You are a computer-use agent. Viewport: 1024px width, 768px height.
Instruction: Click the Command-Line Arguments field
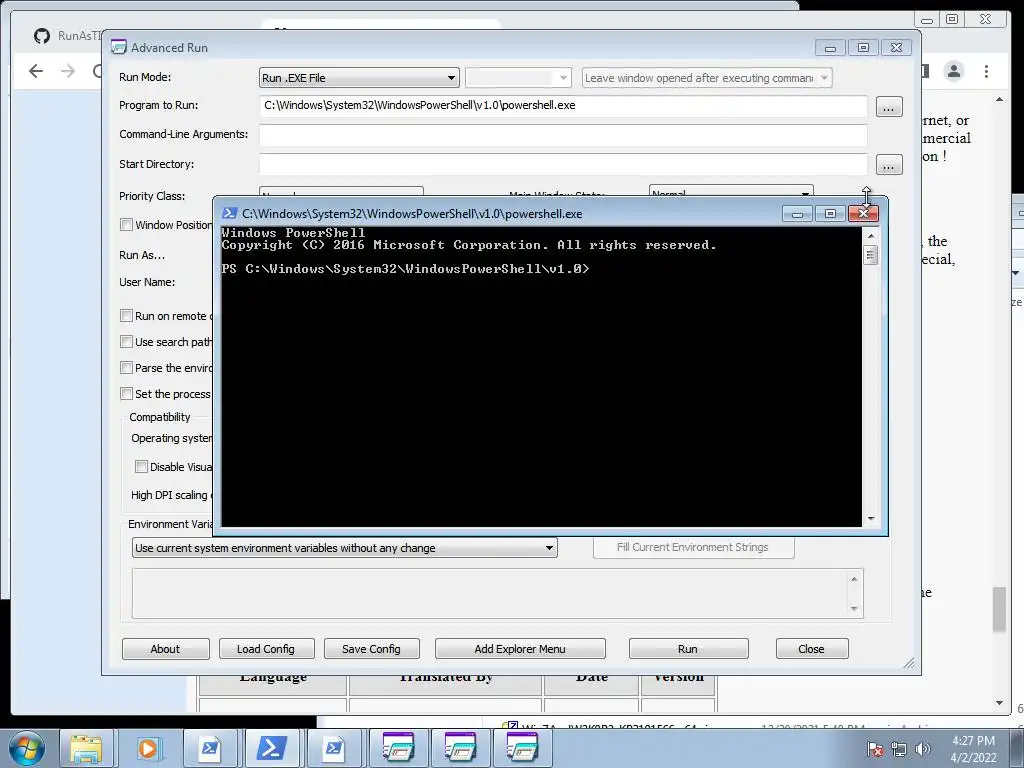point(563,135)
